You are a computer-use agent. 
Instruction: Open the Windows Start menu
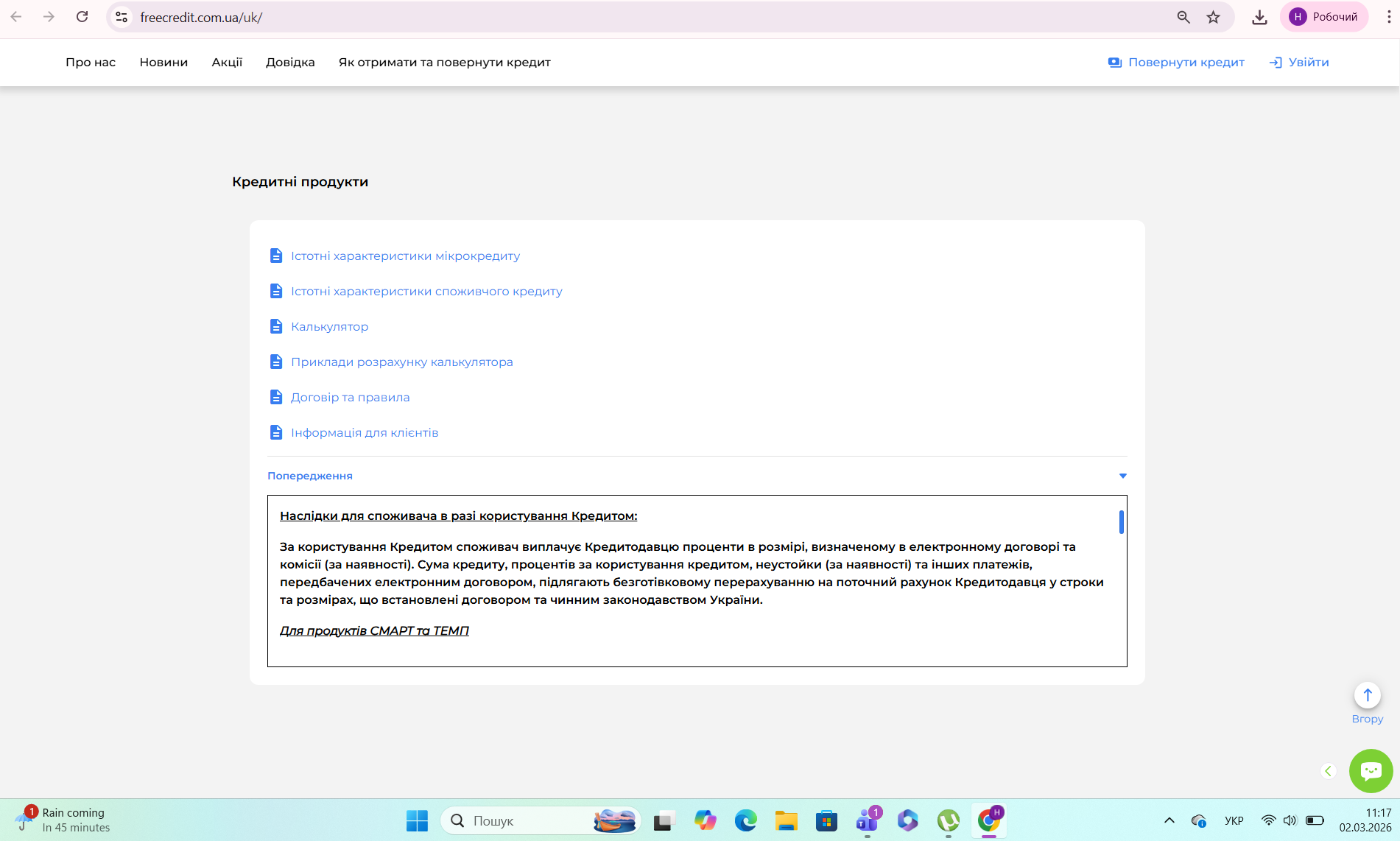point(417,820)
